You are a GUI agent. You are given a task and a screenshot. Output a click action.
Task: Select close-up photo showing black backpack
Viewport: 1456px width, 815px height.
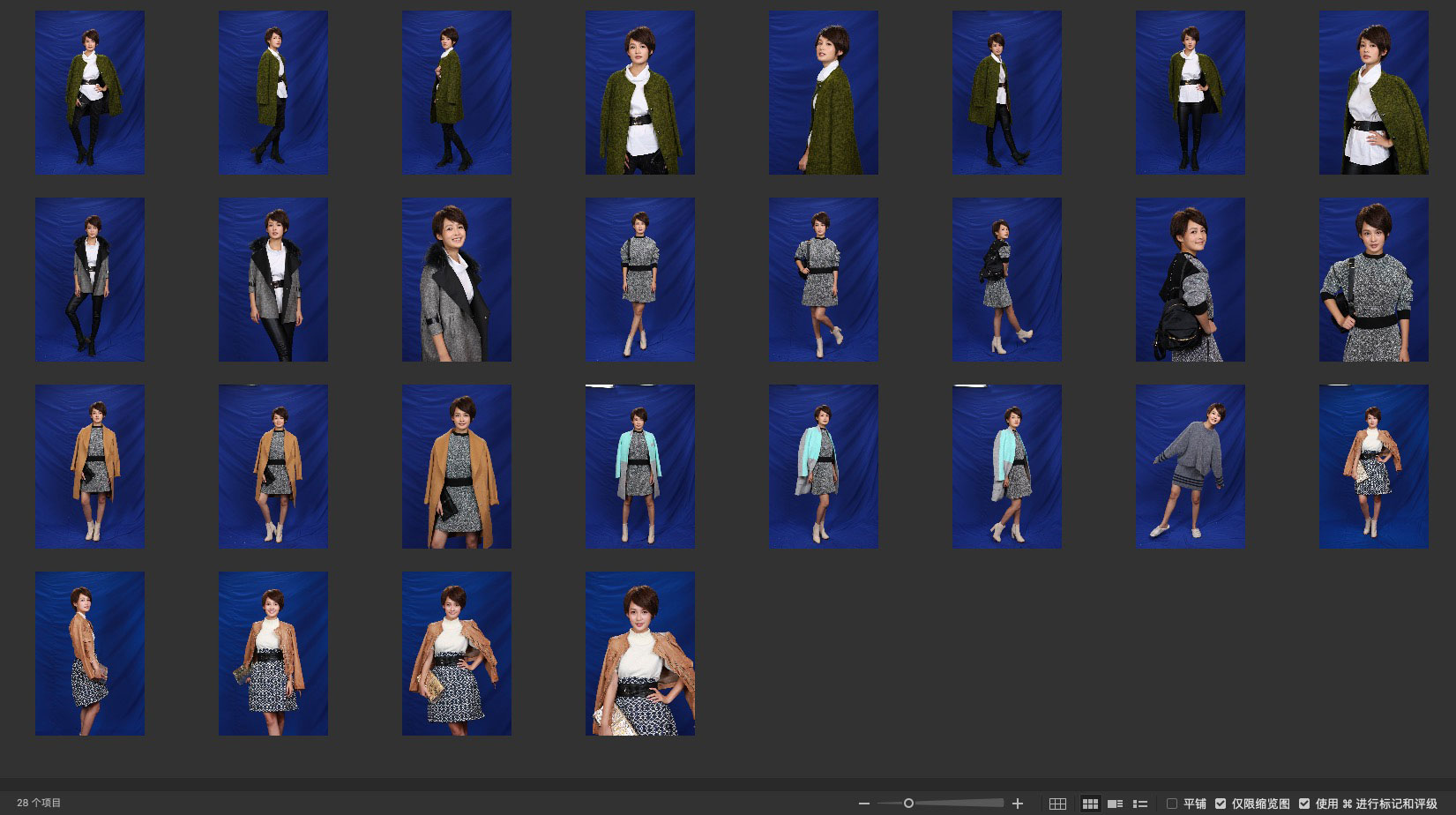(x=1190, y=280)
